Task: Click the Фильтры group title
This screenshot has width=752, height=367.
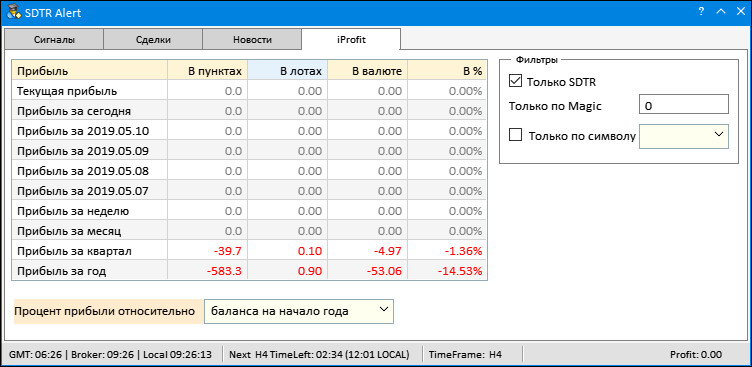Action: coord(536,60)
